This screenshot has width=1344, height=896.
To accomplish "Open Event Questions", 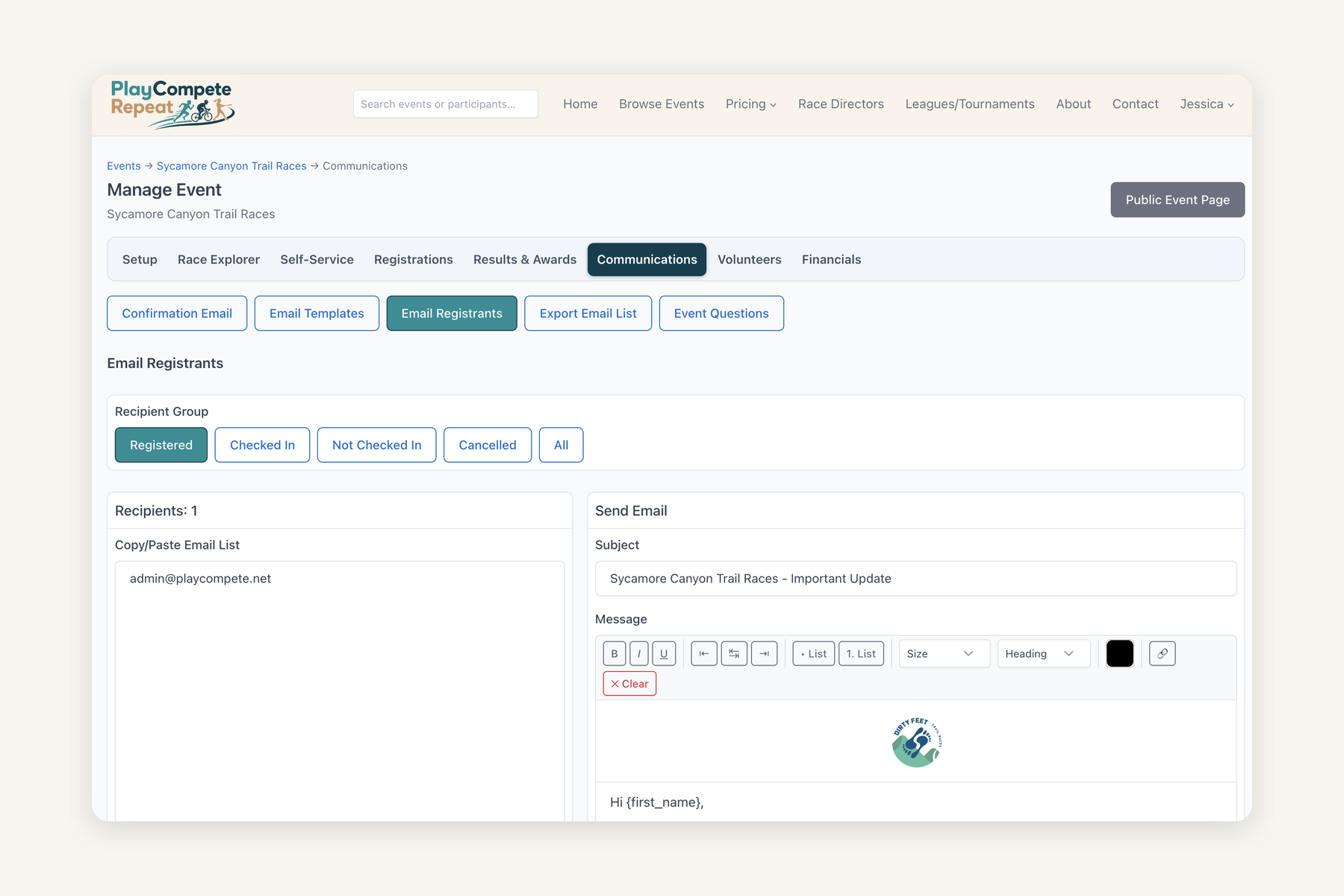I will point(721,314).
